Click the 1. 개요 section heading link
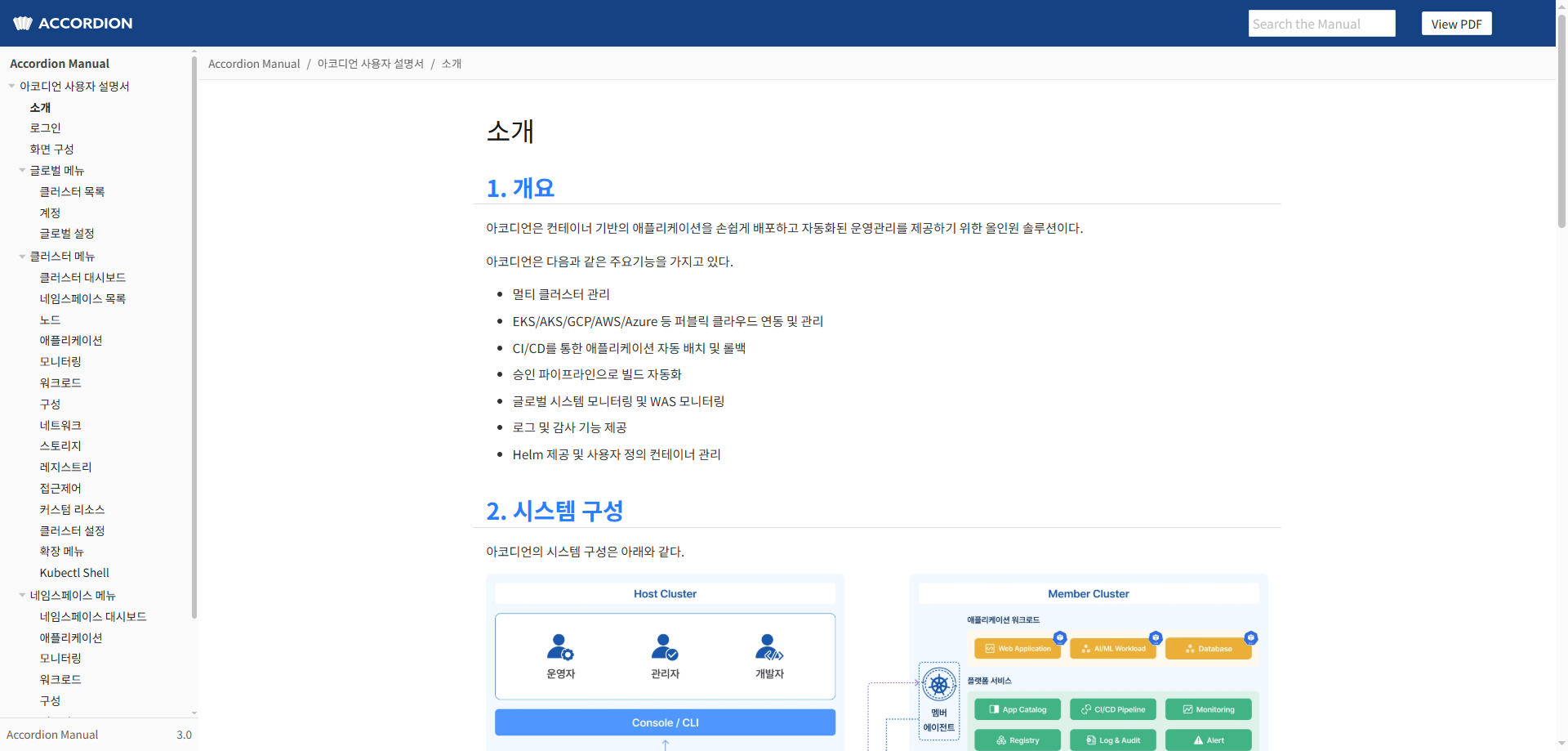This screenshot has height=751, width=1568. coord(520,188)
